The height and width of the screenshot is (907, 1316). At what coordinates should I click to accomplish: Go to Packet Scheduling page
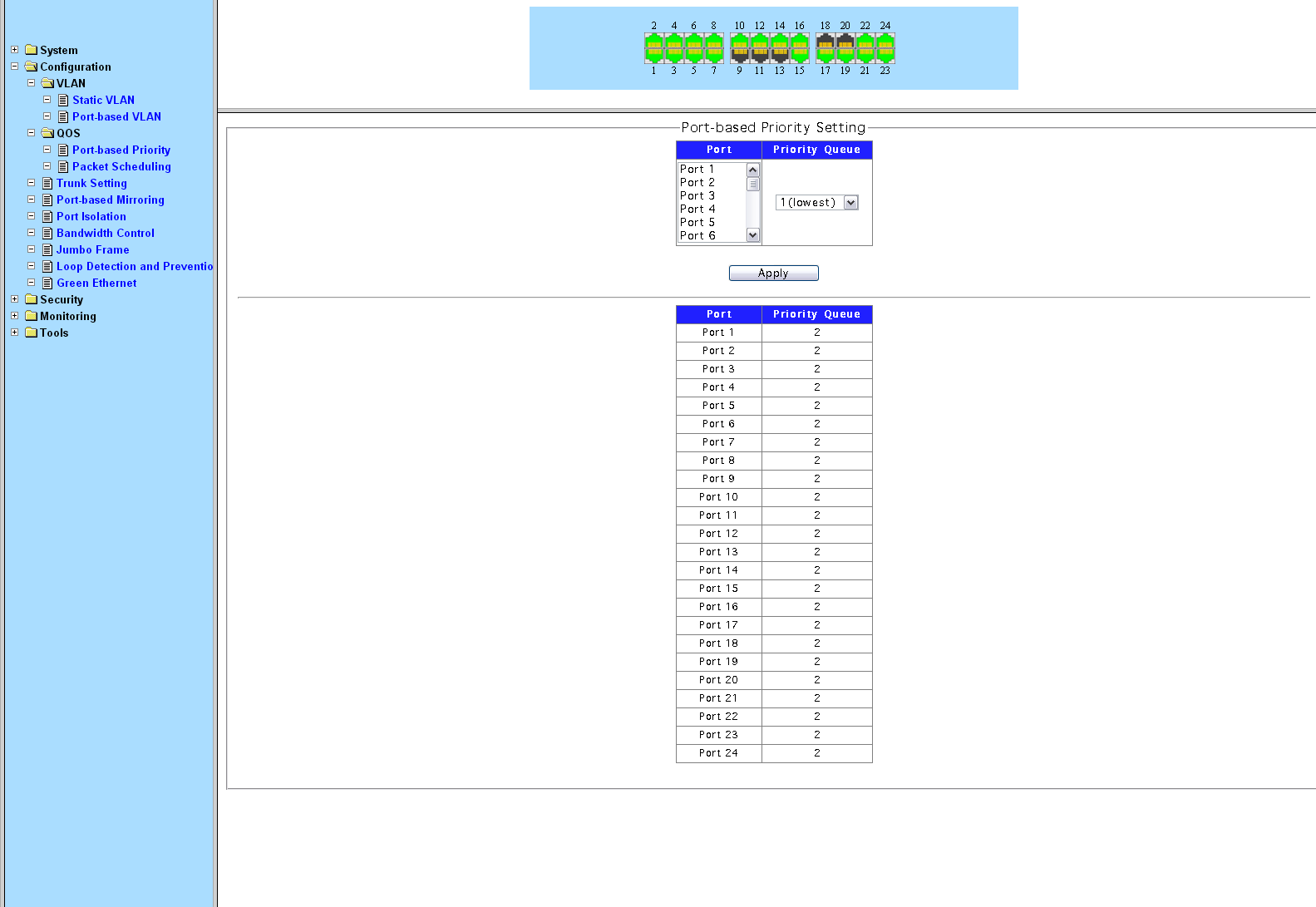click(121, 167)
